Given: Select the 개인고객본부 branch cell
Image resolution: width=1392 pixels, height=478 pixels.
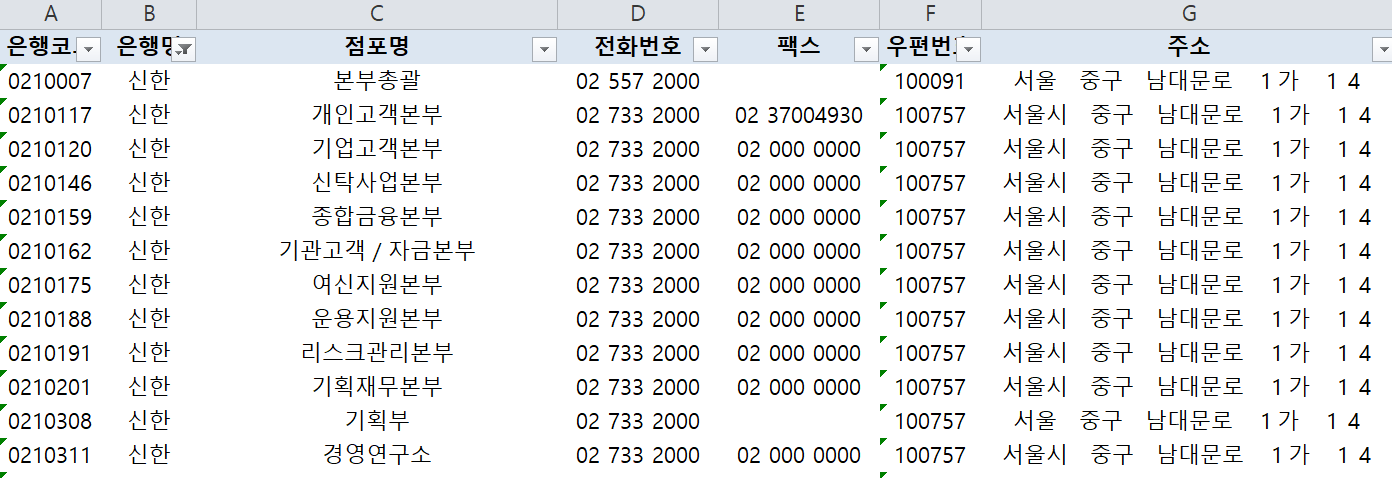Looking at the screenshot, I should [x=377, y=115].
